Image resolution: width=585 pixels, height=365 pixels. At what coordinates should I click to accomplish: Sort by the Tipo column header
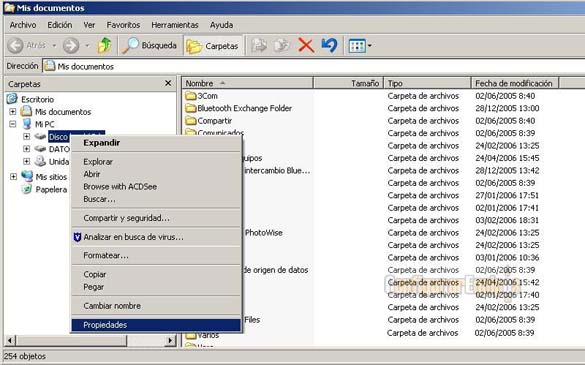[x=428, y=83]
